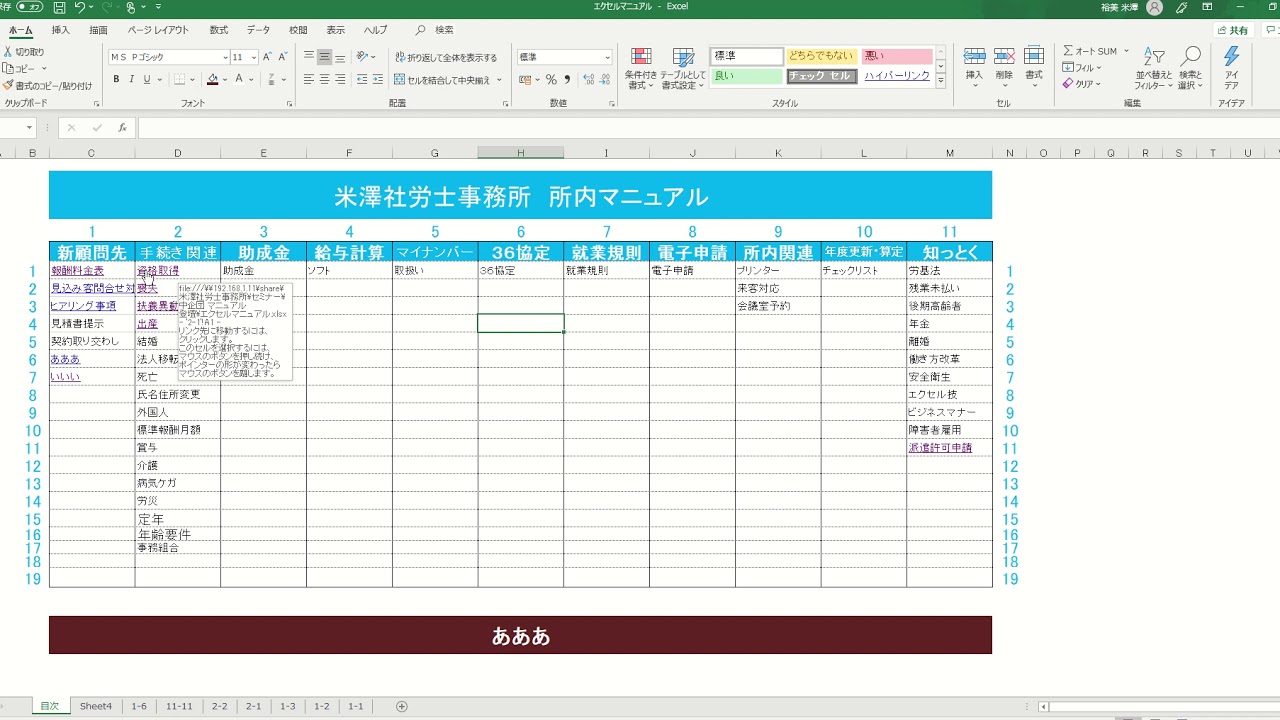The image size is (1280, 720).
Task: Click the Orientation text angle icon
Action: click(363, 57)
